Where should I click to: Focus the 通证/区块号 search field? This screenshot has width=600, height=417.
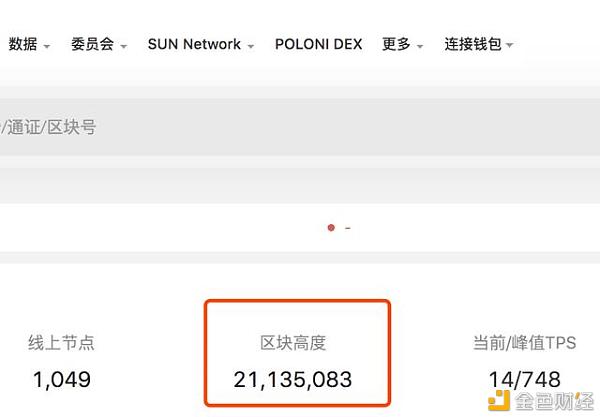click(300, 127)
